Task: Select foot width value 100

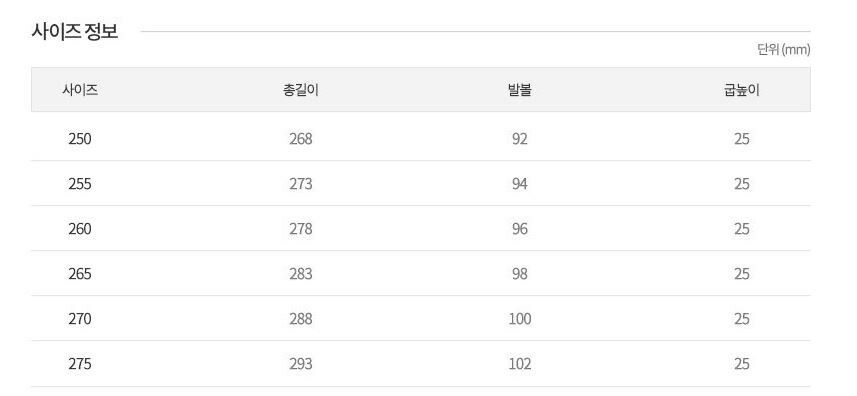Action: [520, 318]
